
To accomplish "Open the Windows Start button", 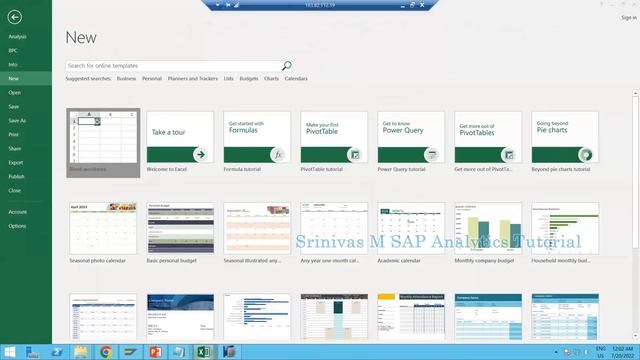I will 9,352.
